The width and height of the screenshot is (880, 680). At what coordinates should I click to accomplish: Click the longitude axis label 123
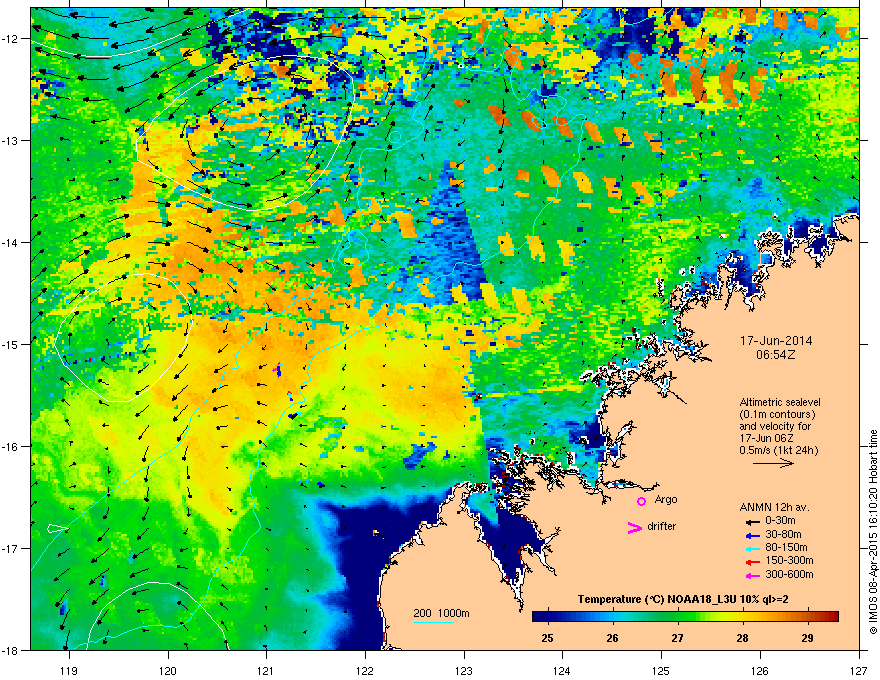point(464,670)
